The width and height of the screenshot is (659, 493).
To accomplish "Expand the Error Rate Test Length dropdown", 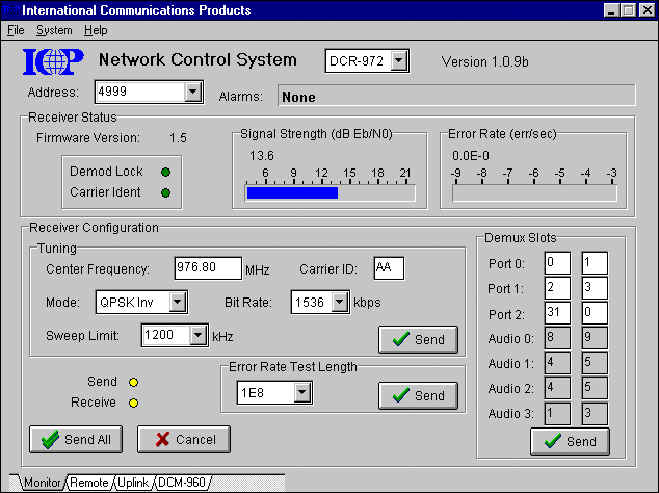I will point(302,393).
